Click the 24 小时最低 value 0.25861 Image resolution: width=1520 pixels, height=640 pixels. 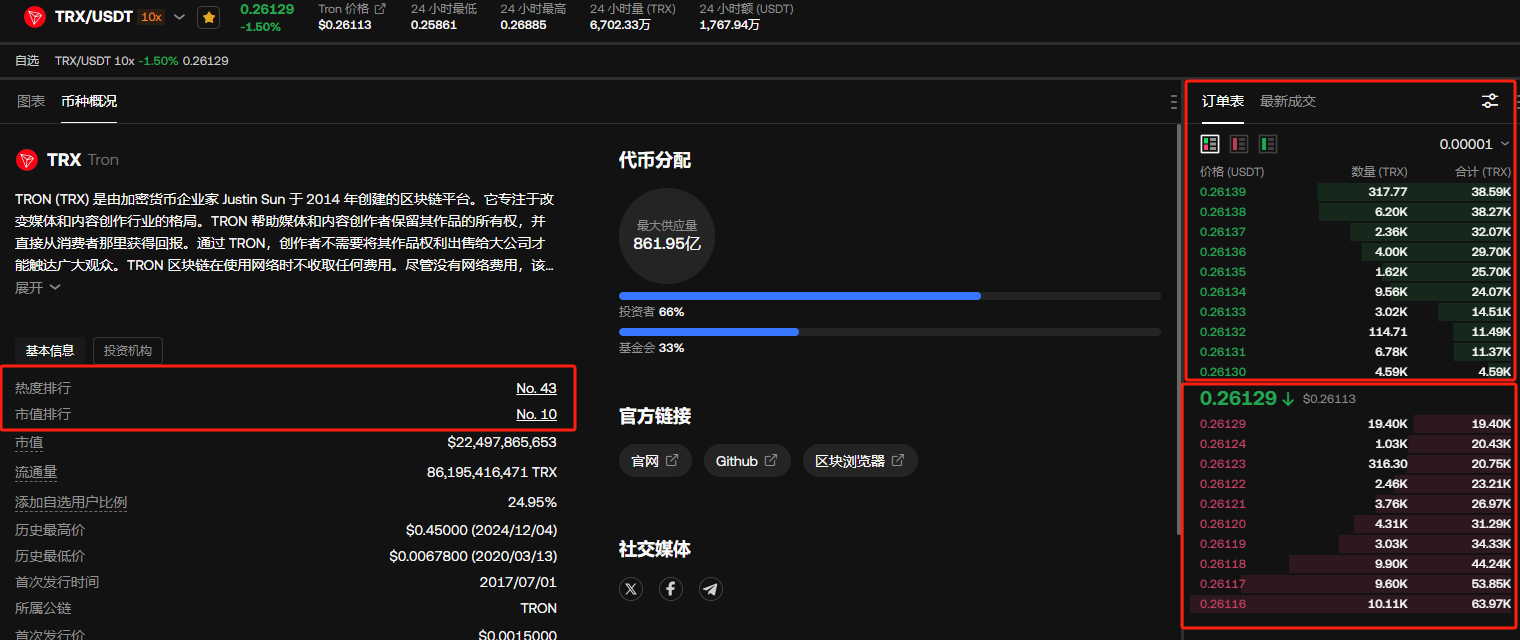434,25
